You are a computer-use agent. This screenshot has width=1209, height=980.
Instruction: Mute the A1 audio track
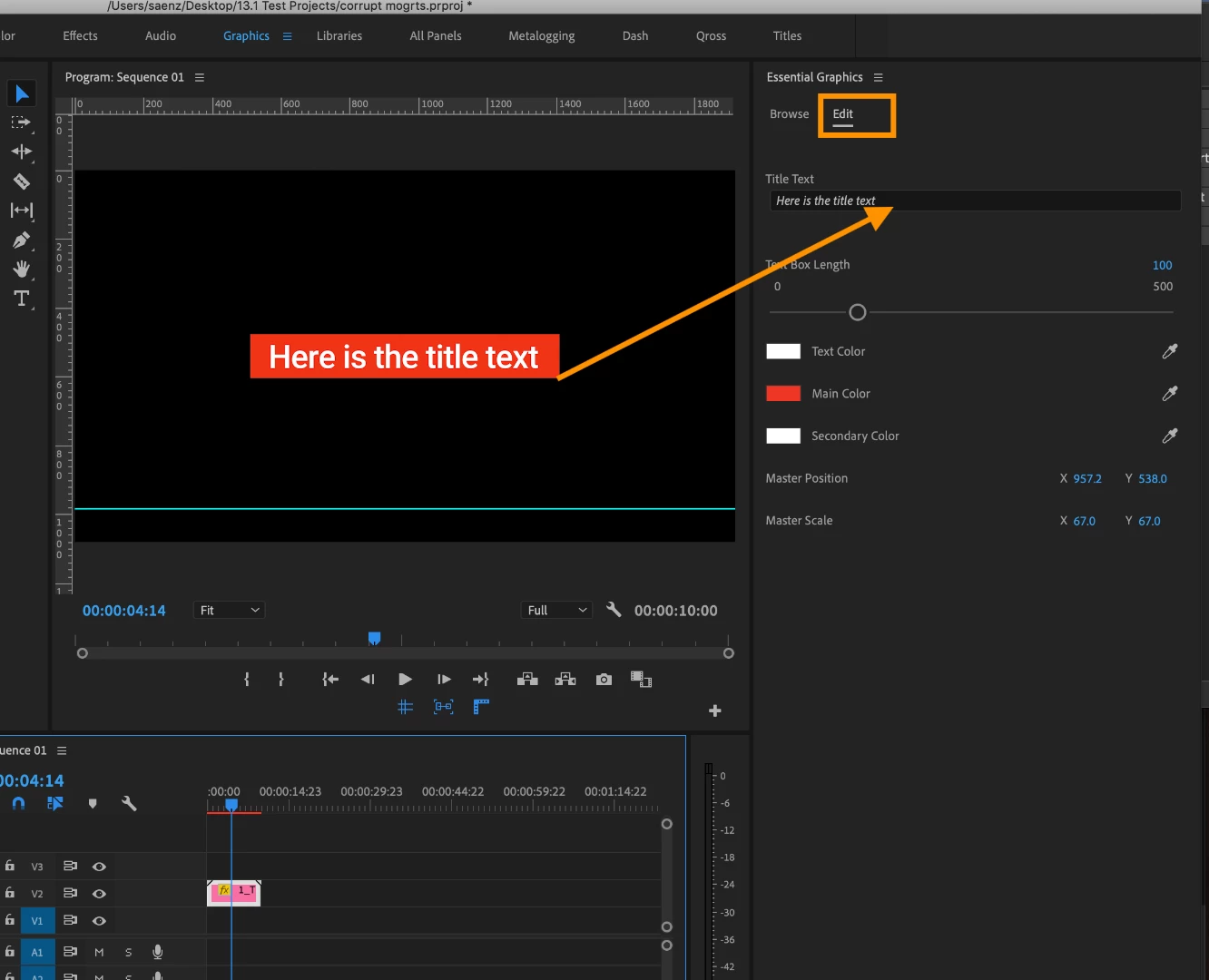99,952
